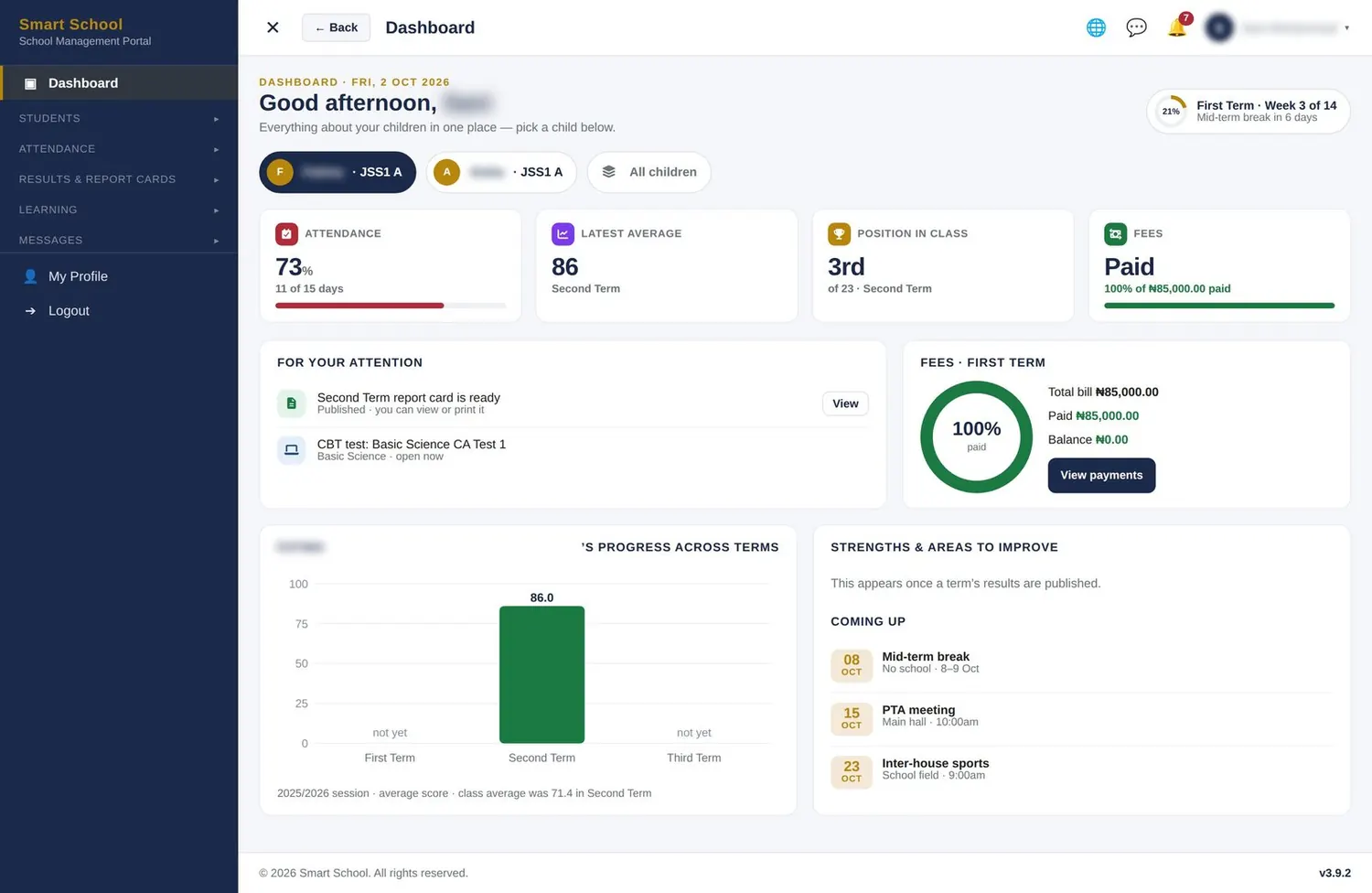
Task: Select the All children tab
Action: click(649, 172)
